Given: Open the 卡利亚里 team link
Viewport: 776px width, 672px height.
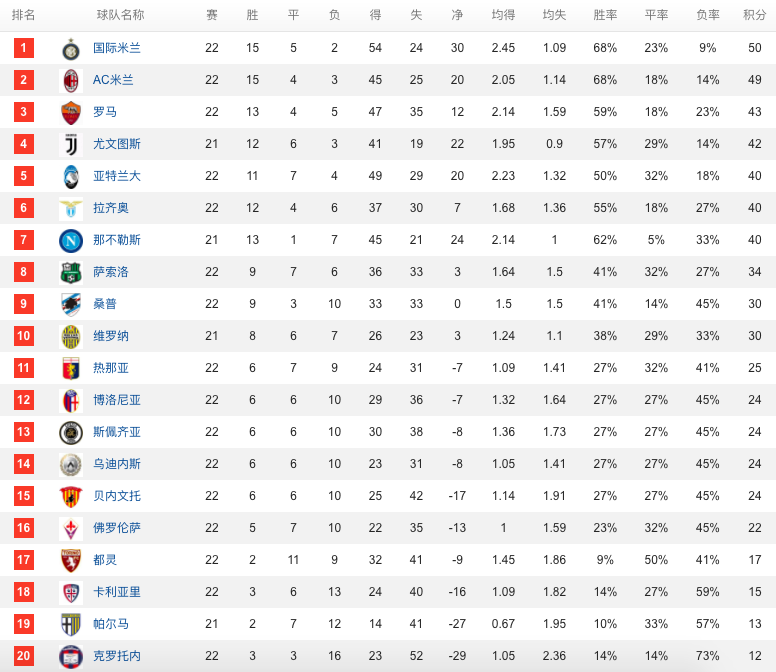Looking at the screenshot, I should (117, 592).
